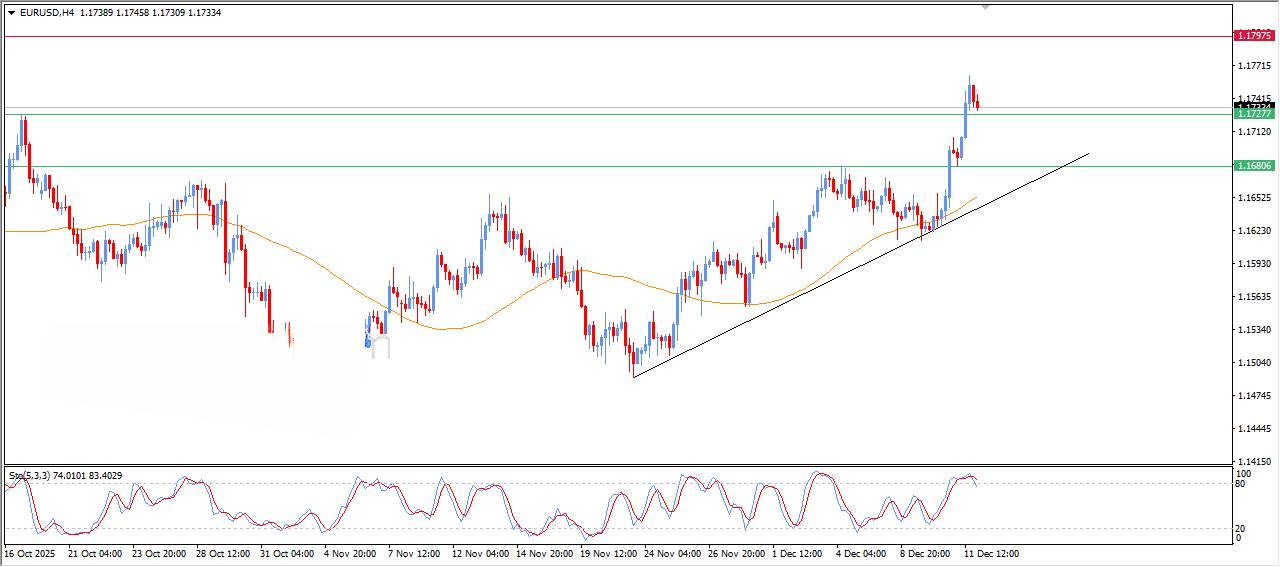The image size is (1280, 567).
Task: Click the Sto(5,3,3) indicator label
Action: [x=35, y=476]
